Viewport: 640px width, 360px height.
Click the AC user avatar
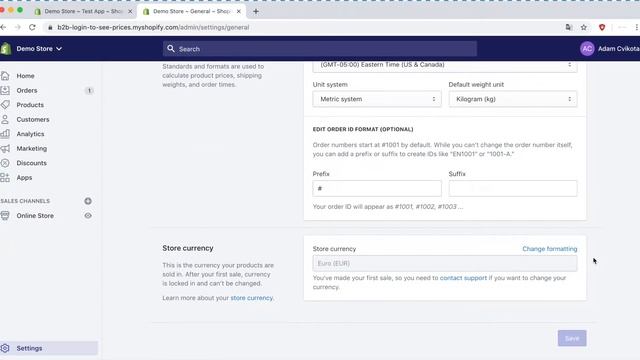pos(587,49)
